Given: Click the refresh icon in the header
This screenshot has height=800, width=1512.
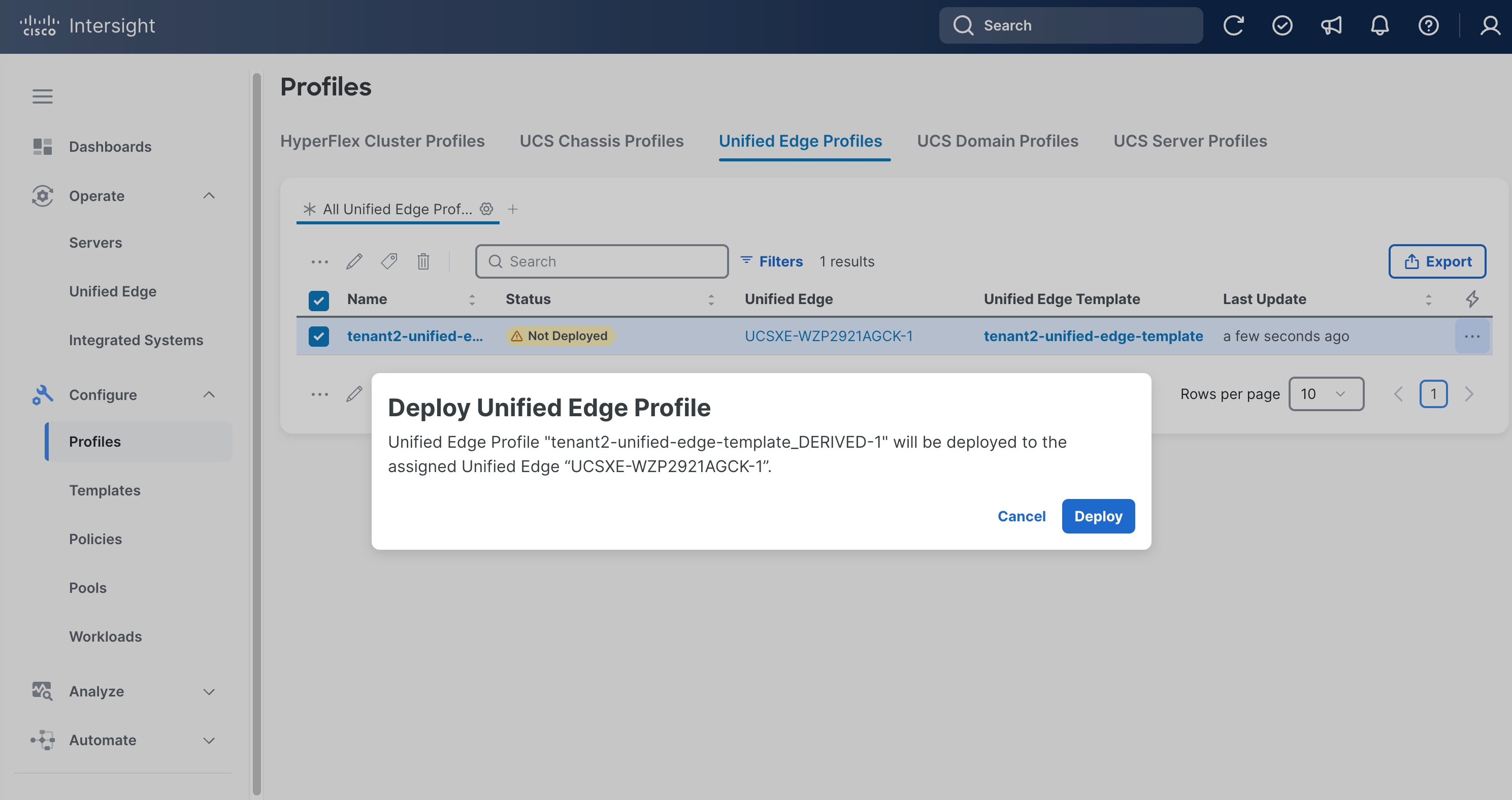Looking at the screenshot, I should click(x=1233, y=26).
